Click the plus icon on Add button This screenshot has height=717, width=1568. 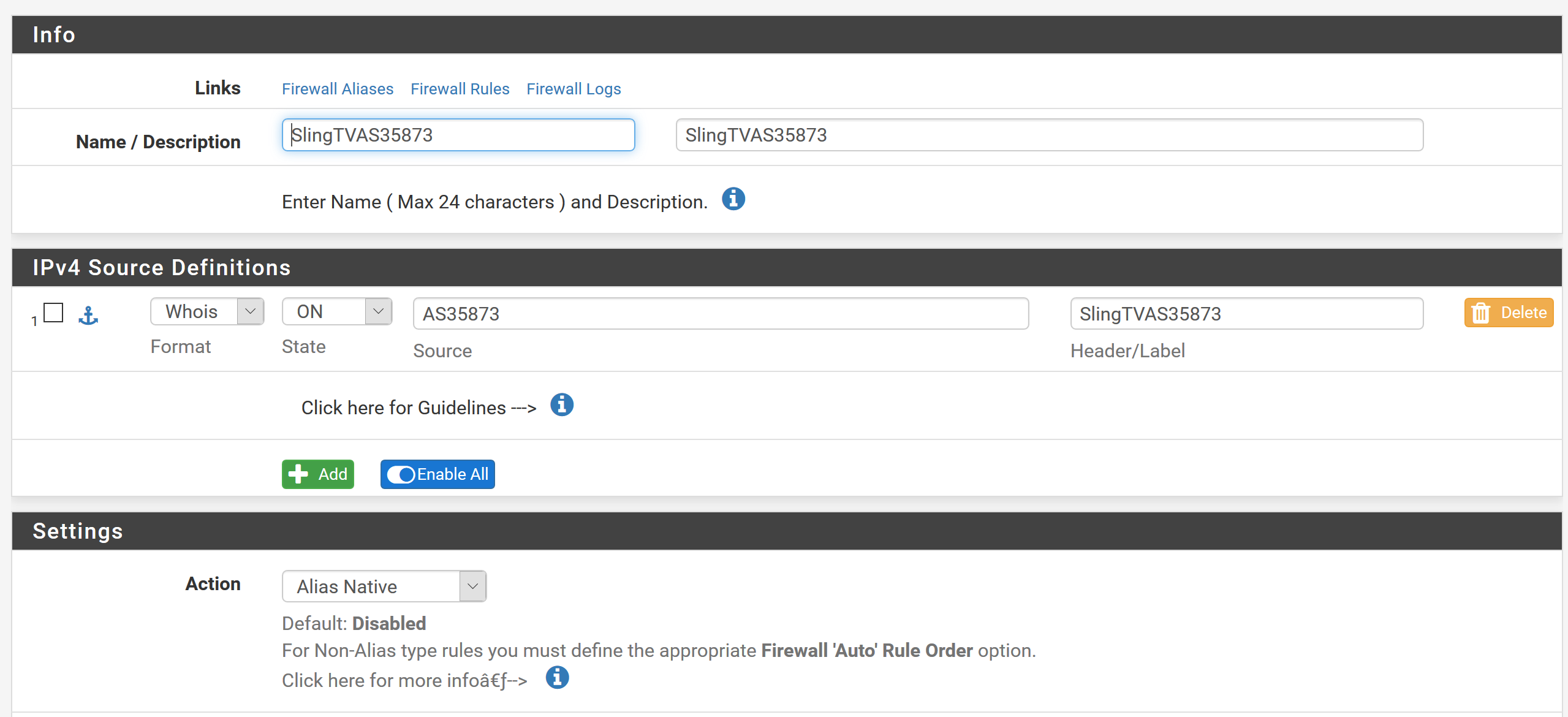click(x=298, y=474)
